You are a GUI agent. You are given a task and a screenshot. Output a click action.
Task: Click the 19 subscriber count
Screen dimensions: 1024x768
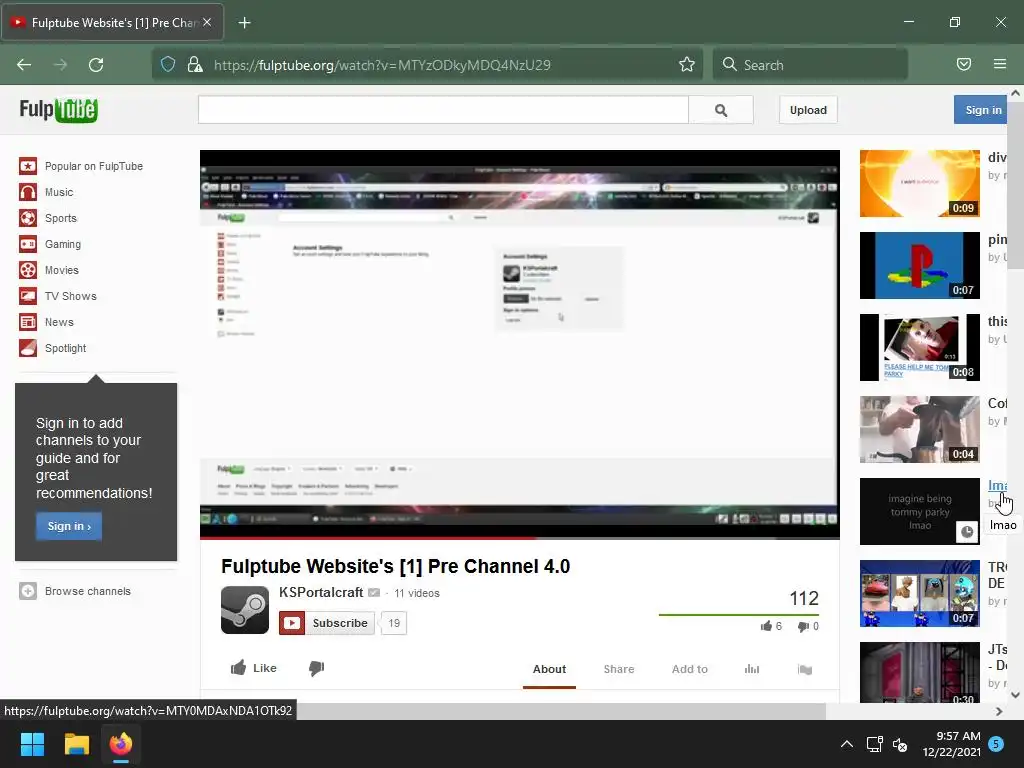pos(394,623)
